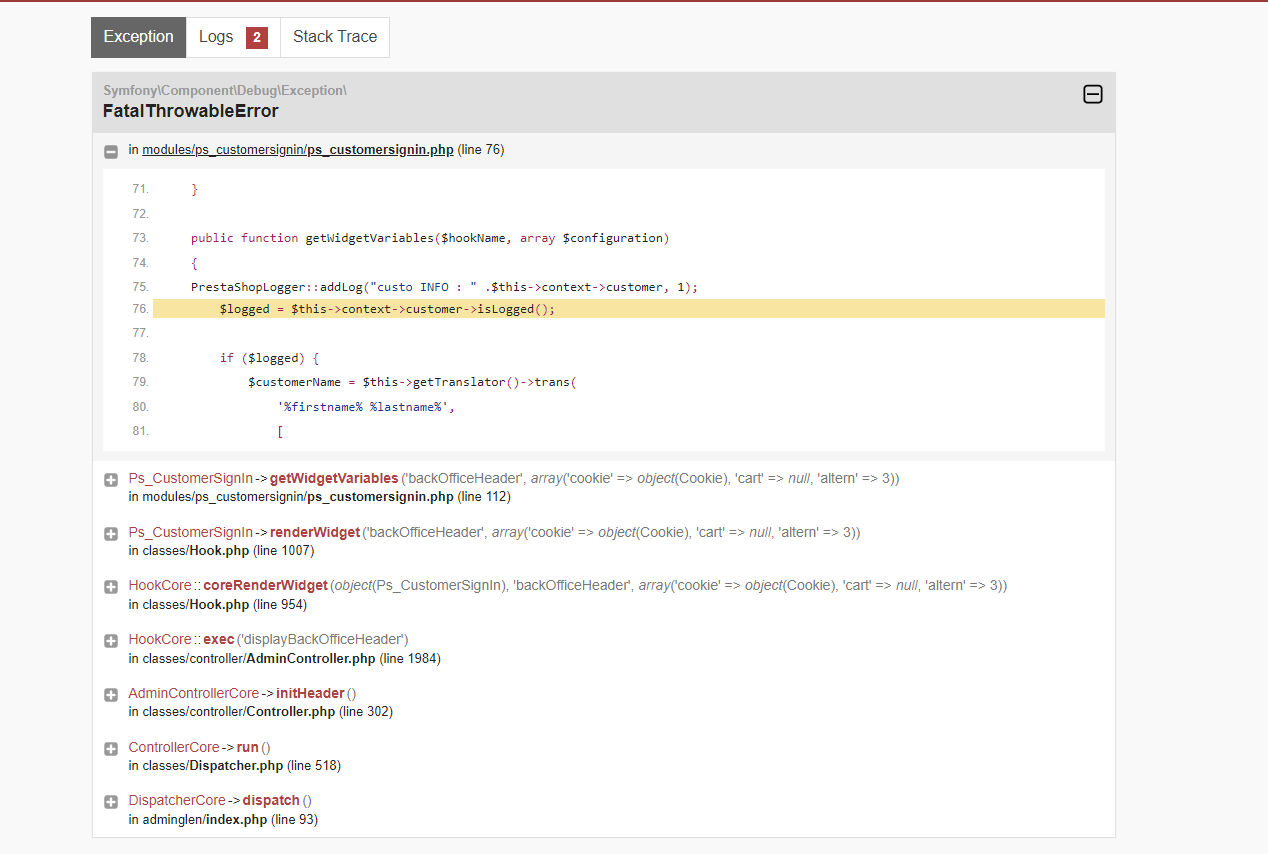Collapse the FatalThrowableError exception panel
Image resolution: width=1268 pixels, height=854 pixels.
(1092, 94)
